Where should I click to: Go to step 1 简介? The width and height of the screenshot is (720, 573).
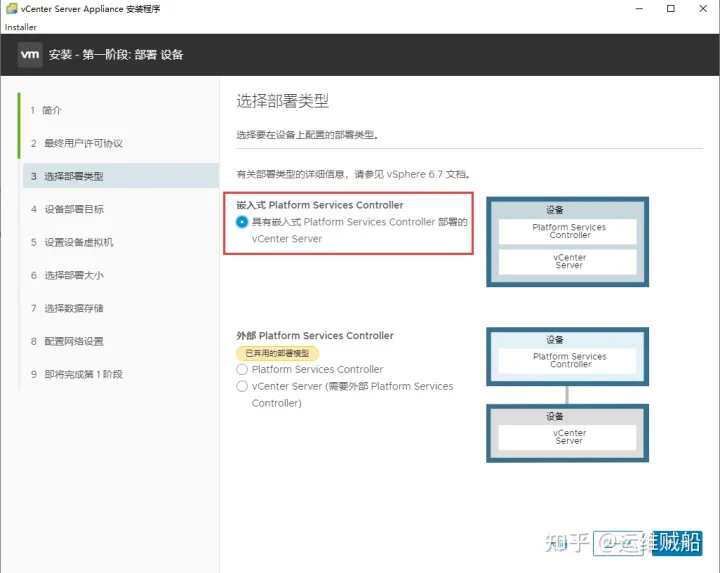point(52,110)
